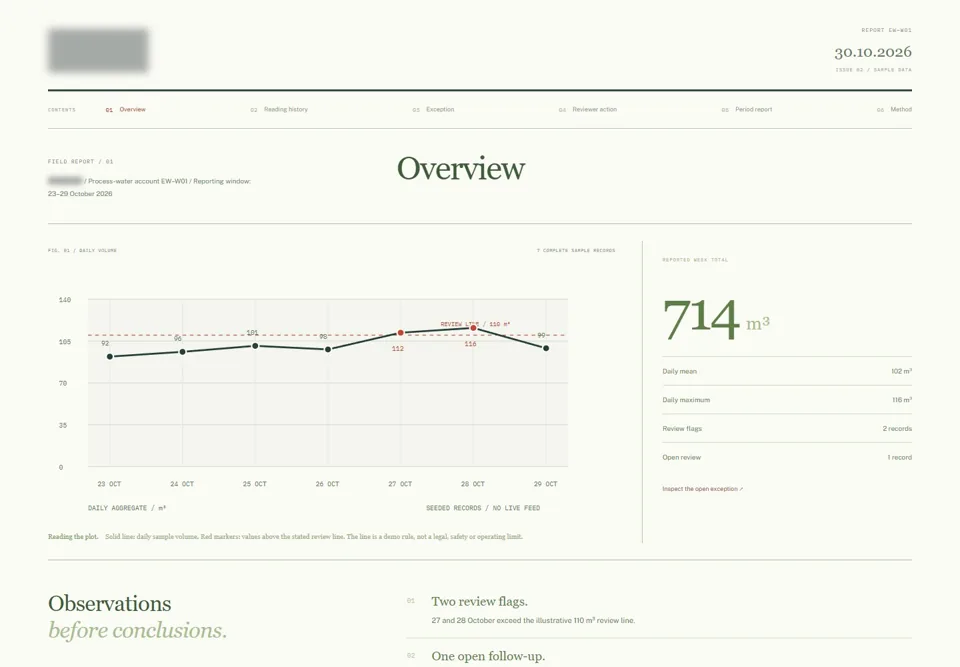Click the 'REPORTED WEEK TOTAL' label
Image resolution: width=960 pixels, height=667 pixels.
coord(695,260)
